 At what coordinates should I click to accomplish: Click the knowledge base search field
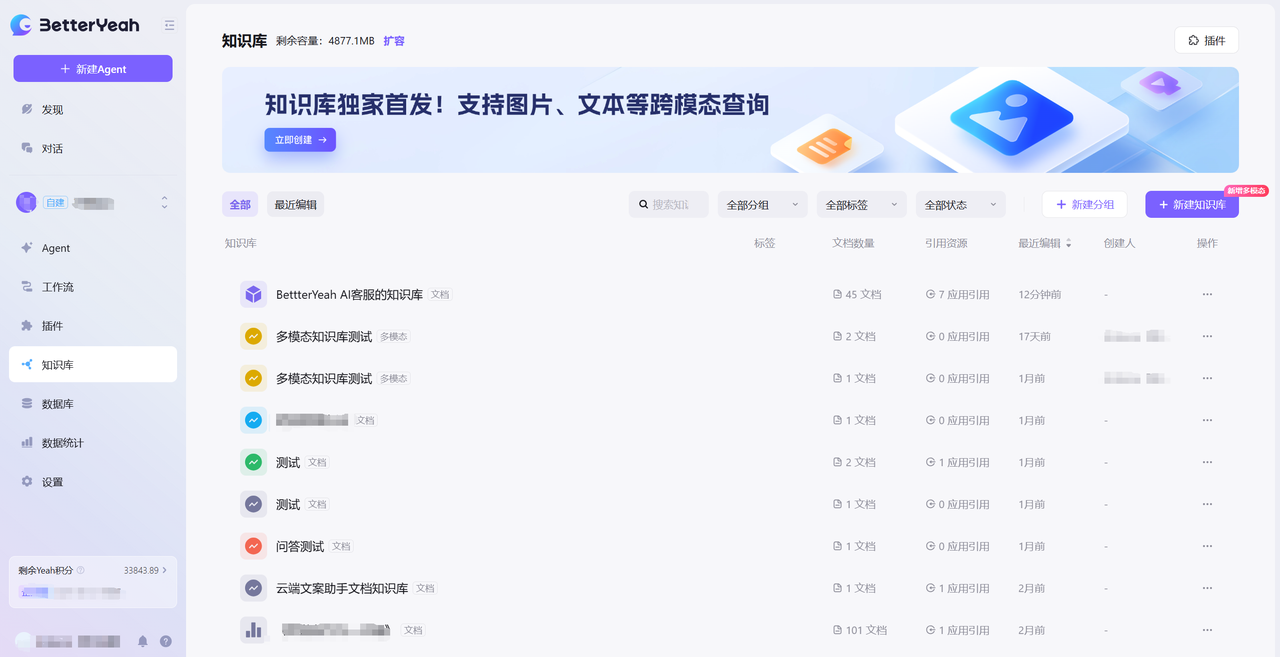(677, 205)
